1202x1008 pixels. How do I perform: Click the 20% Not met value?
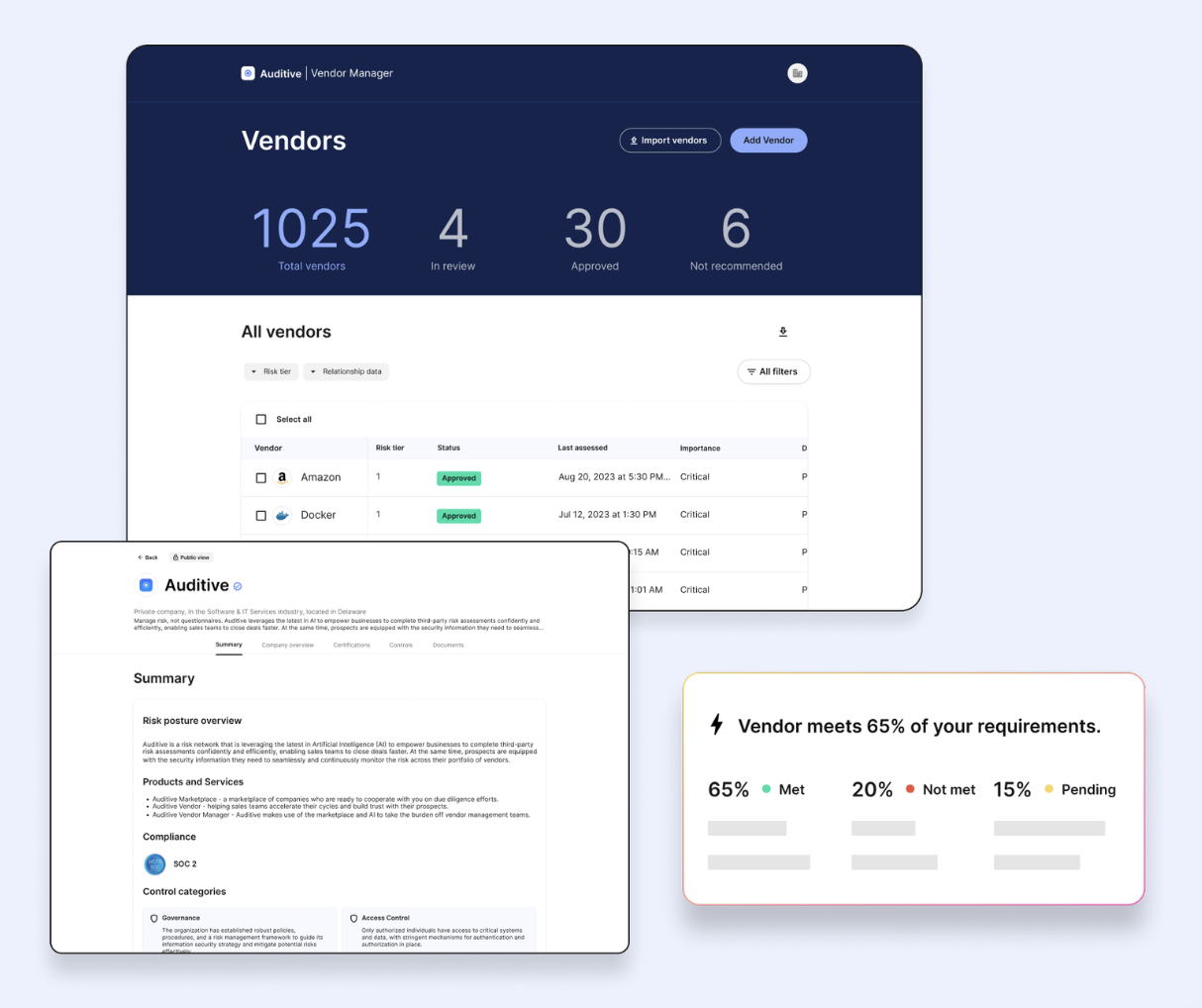click(x=872, y=789)
